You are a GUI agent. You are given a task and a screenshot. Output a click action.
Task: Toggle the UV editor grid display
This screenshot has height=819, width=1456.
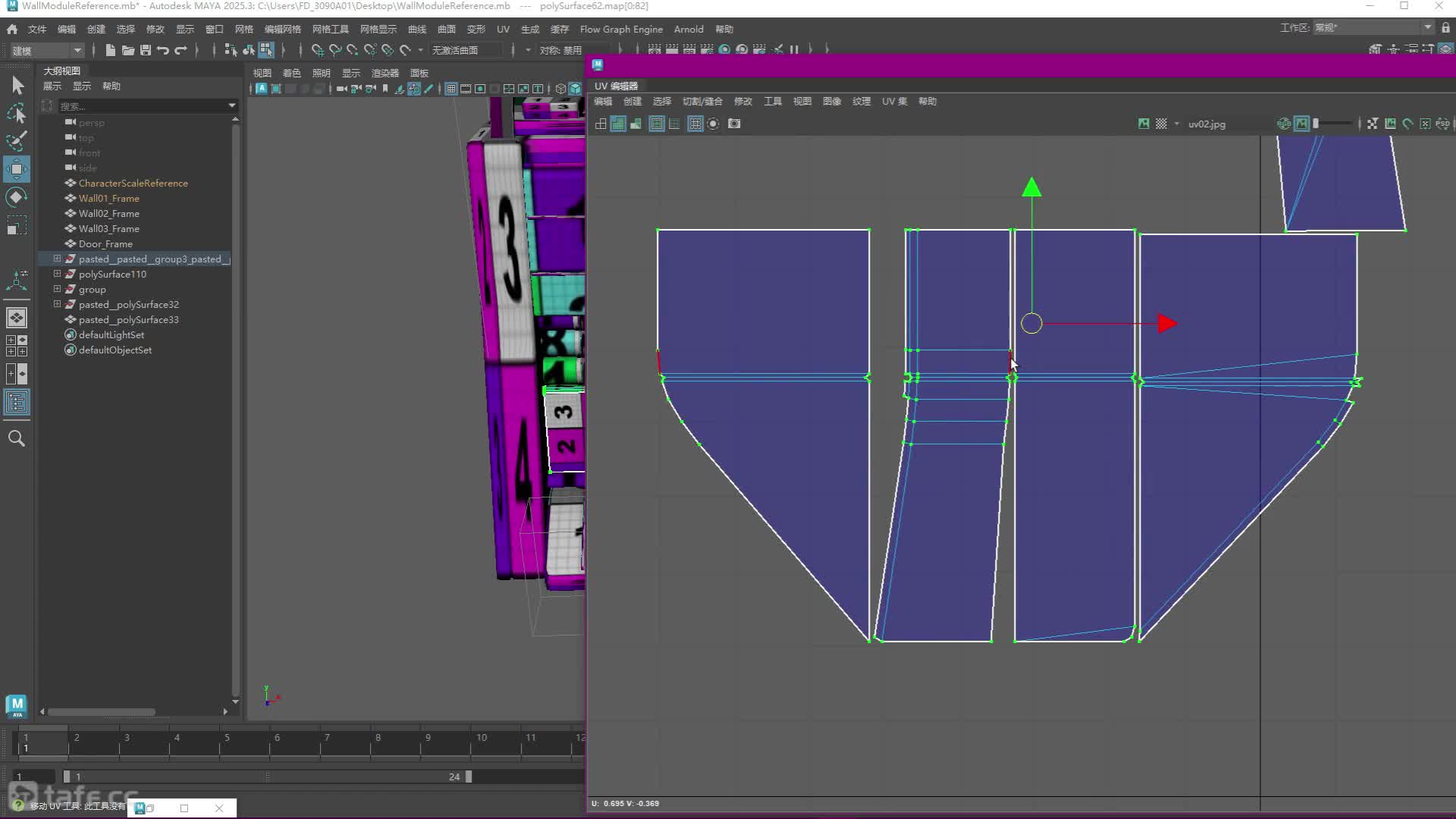click(695, 124)
